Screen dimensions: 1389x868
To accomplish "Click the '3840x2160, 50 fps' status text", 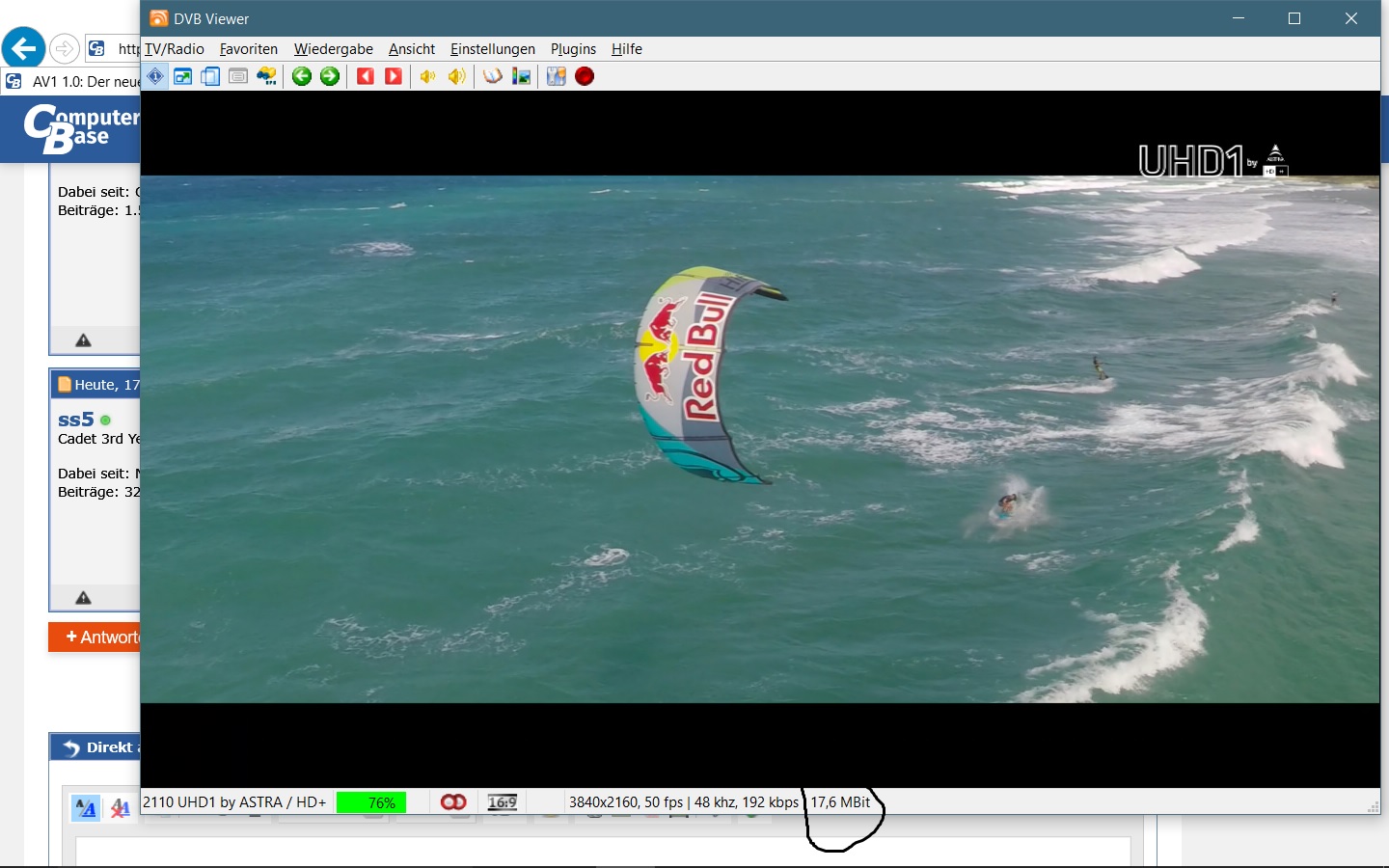I will [x=626, y=802].
